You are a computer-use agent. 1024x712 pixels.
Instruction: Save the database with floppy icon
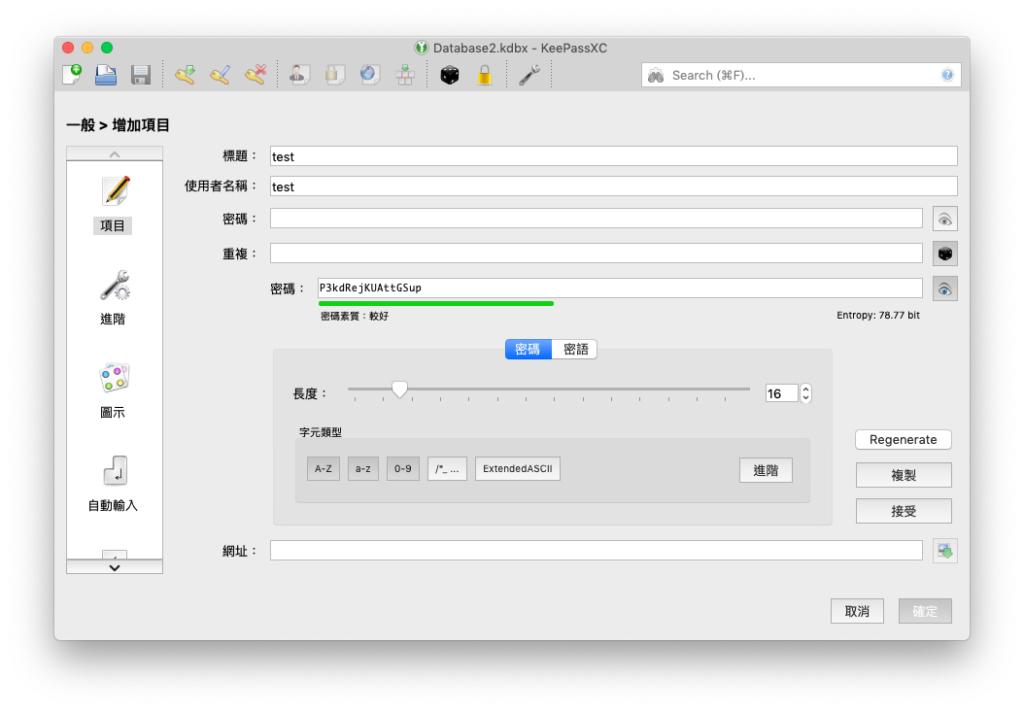[140, 74]
